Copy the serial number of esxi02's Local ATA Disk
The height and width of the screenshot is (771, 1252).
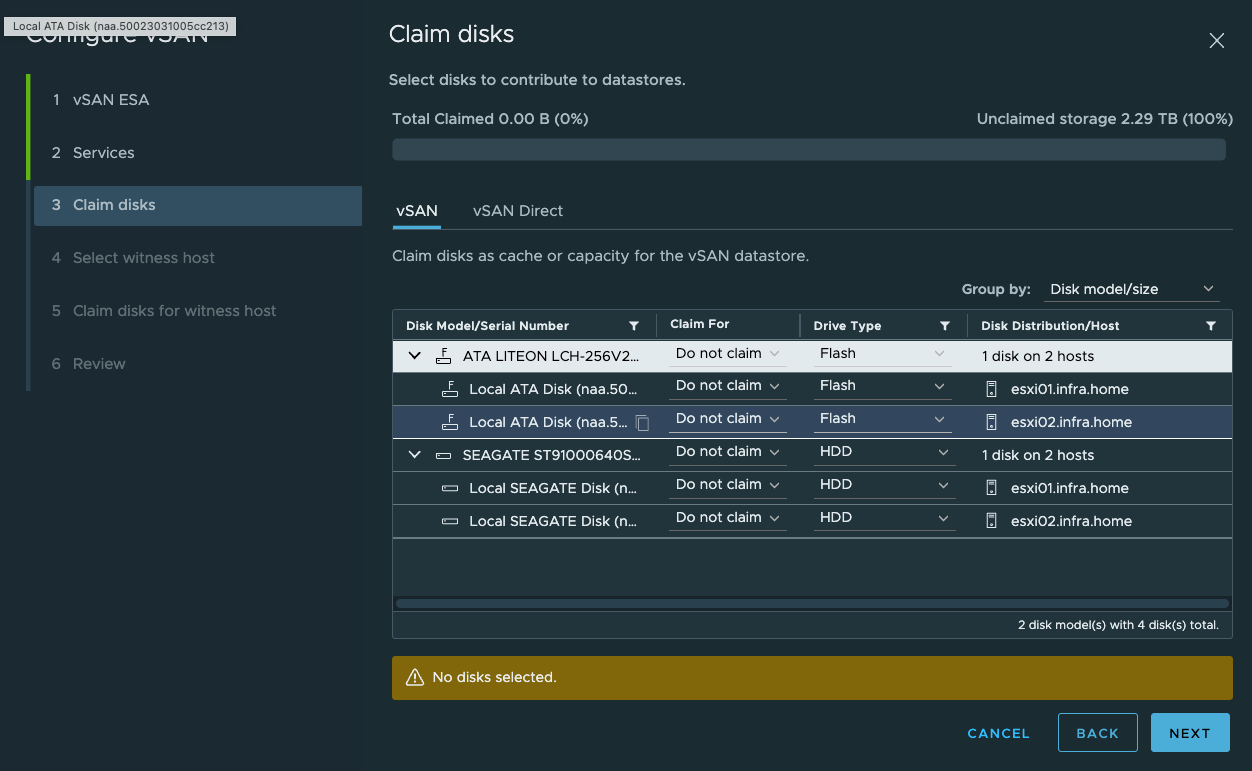click(x=644, y=423)
